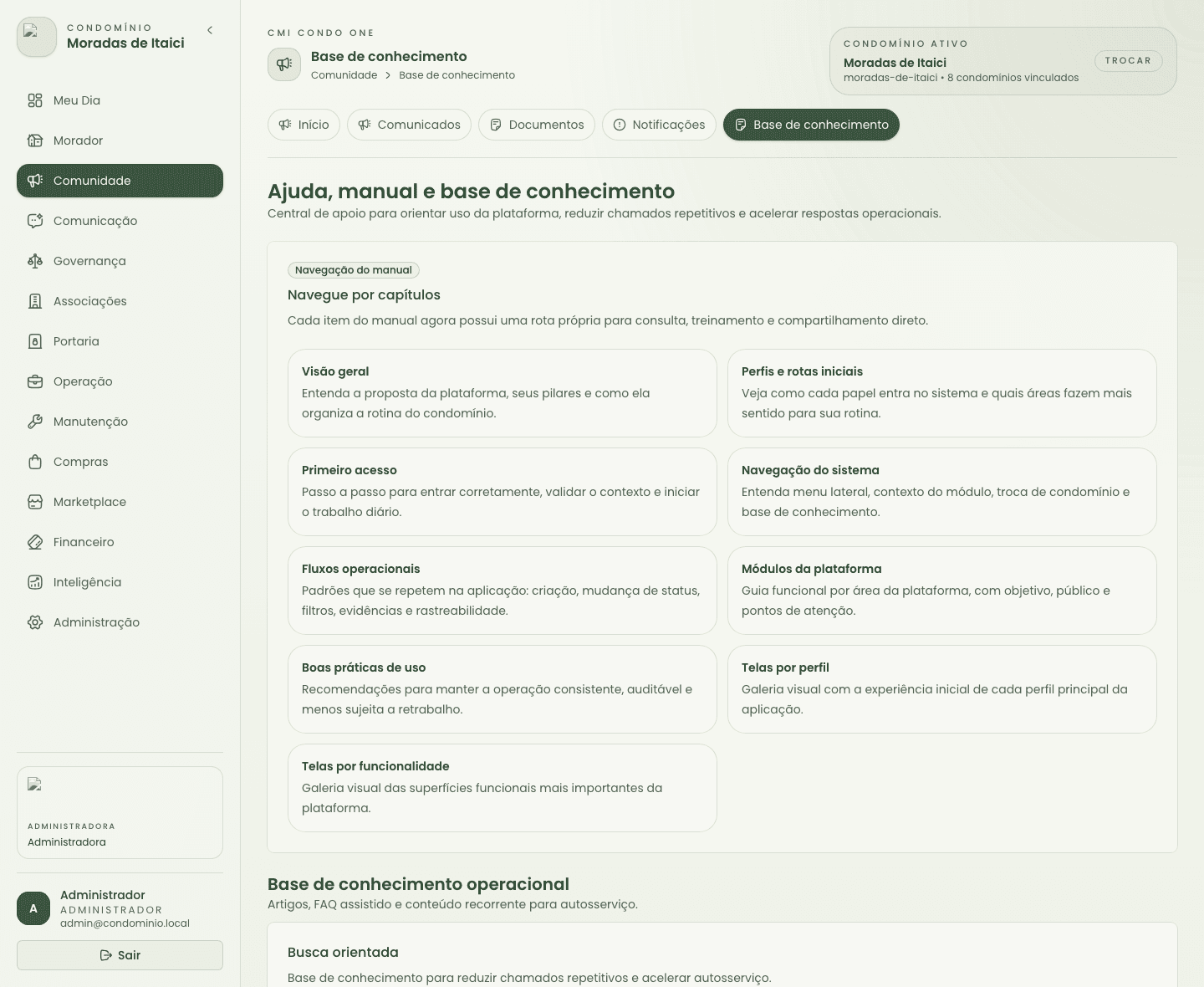Open the Documentos tab

point(537,125)
